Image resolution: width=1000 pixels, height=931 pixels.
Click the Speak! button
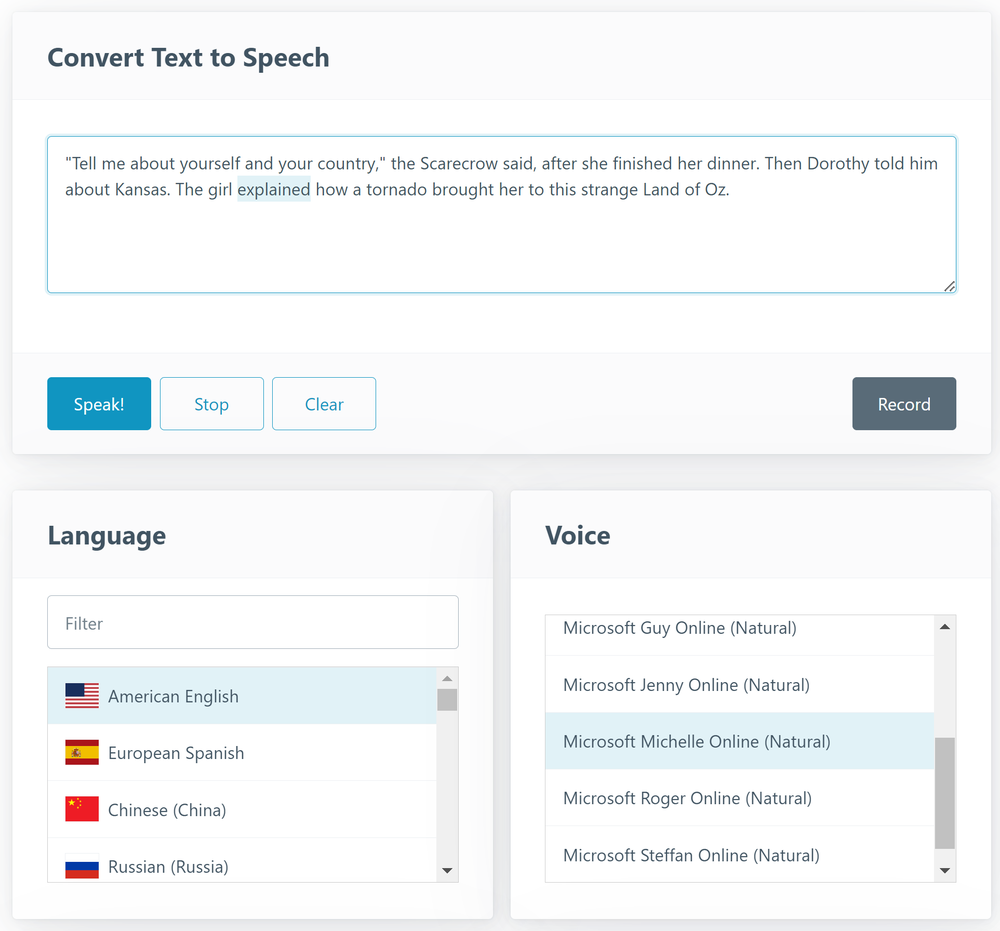pos(99,404)
